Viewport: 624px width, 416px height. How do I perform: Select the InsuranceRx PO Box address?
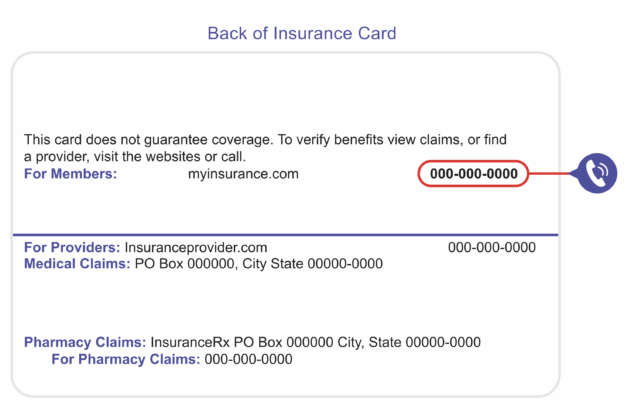316,342
